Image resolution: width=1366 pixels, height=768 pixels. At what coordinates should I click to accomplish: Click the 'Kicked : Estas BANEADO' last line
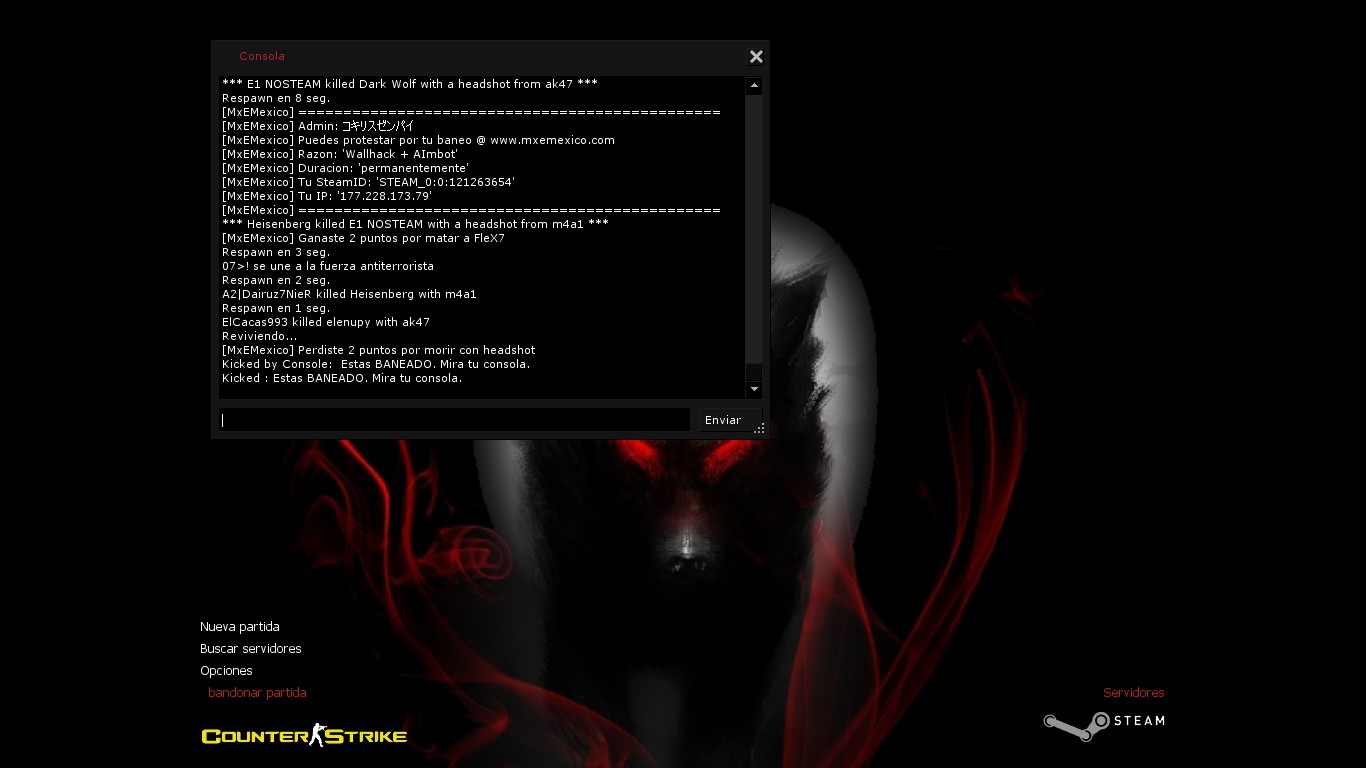click(x=342, y=378)
